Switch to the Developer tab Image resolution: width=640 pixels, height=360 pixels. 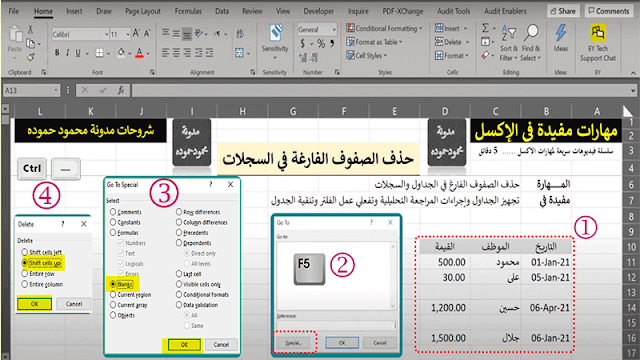click(319, 11)
